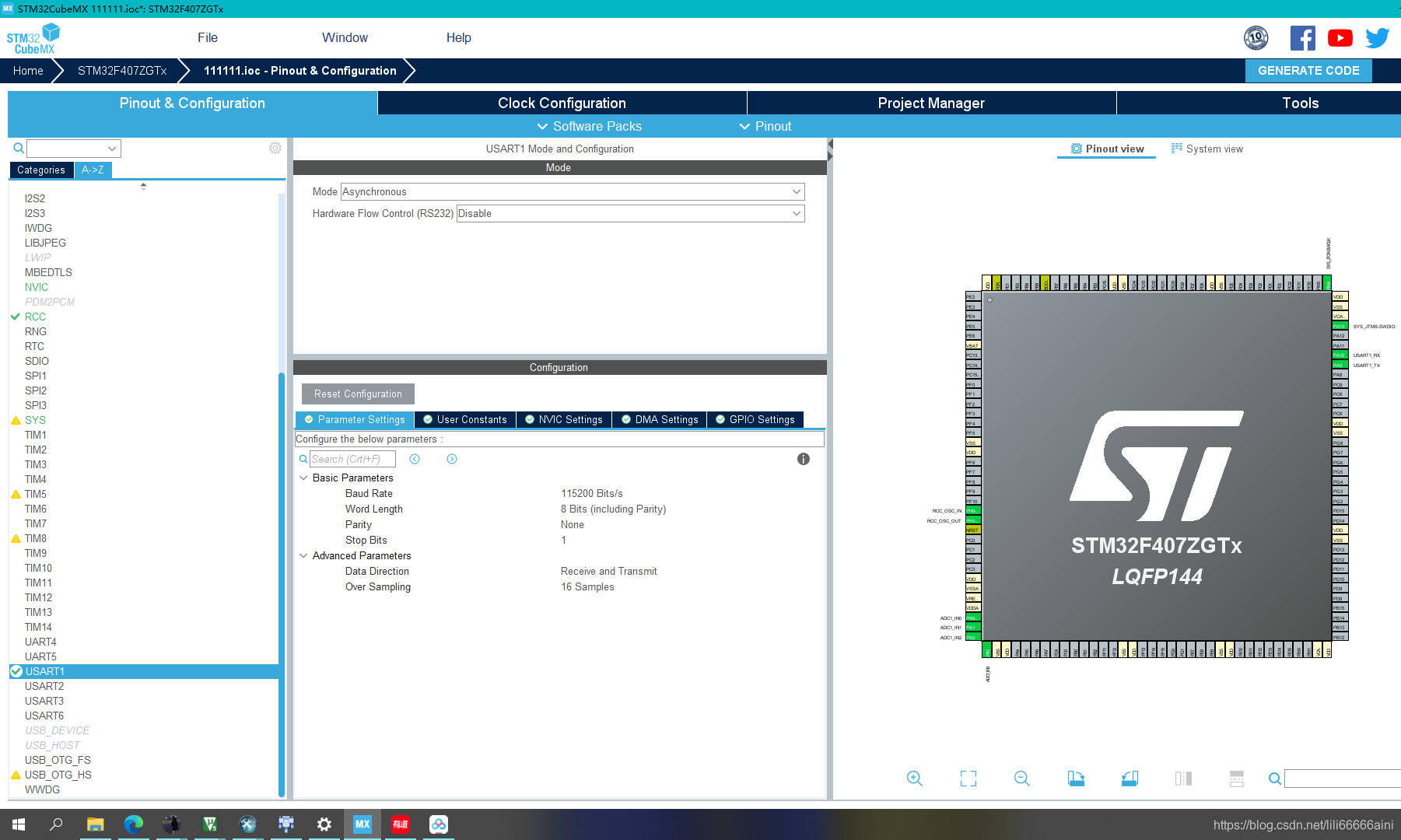Collapse Advanced Parameters group
Image resolution: width=1401 pixels, height=840 pixels.
tap(303, 555)
